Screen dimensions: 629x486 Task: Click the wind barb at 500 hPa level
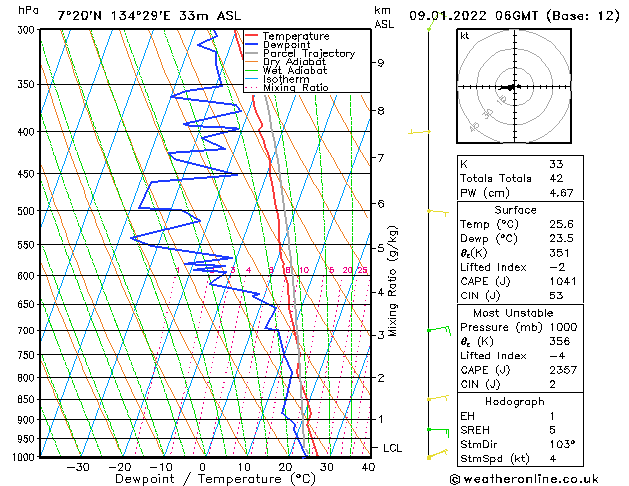click(x=438, y=212)
